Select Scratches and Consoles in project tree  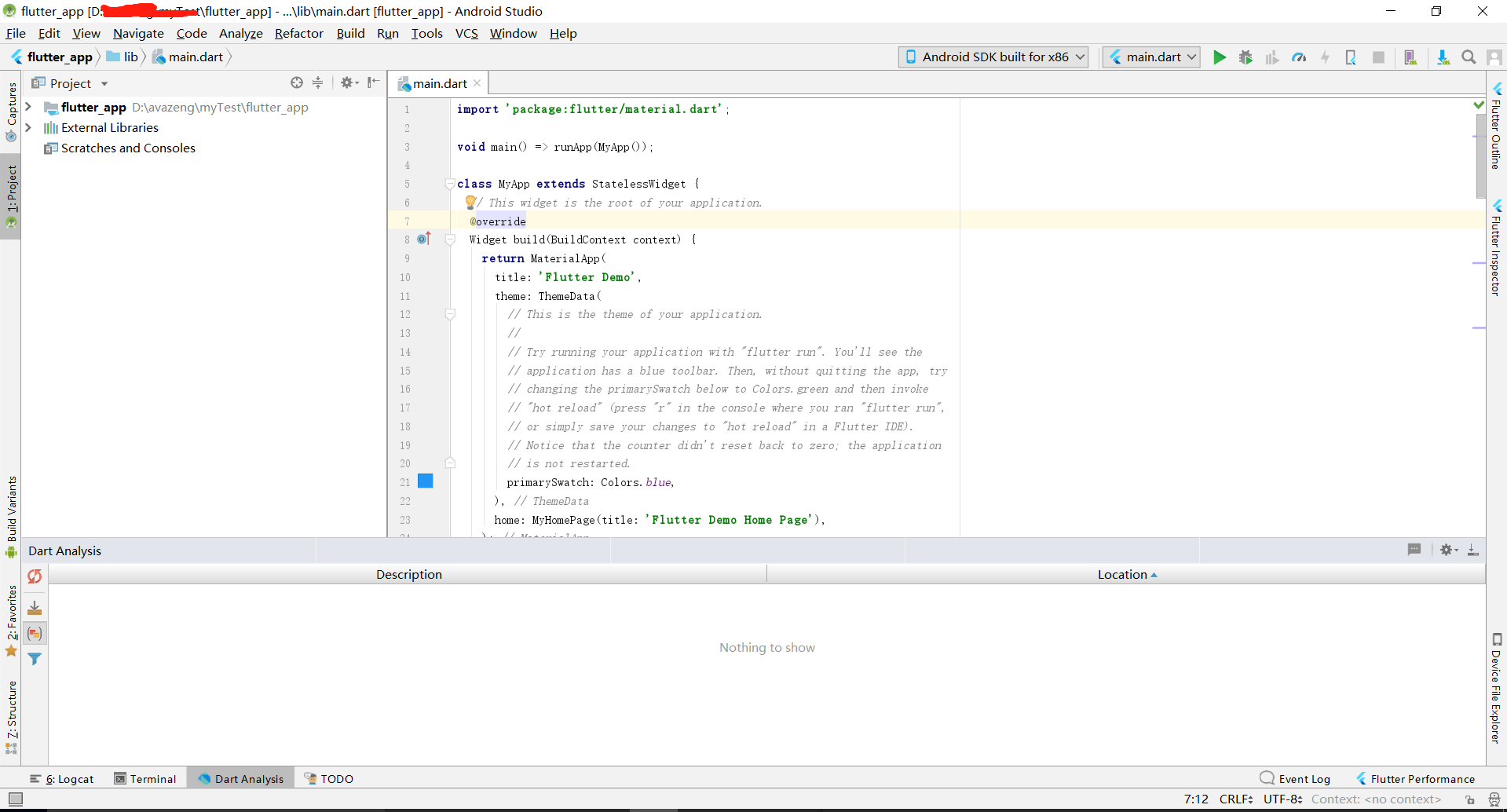click(x=128, y=148)
